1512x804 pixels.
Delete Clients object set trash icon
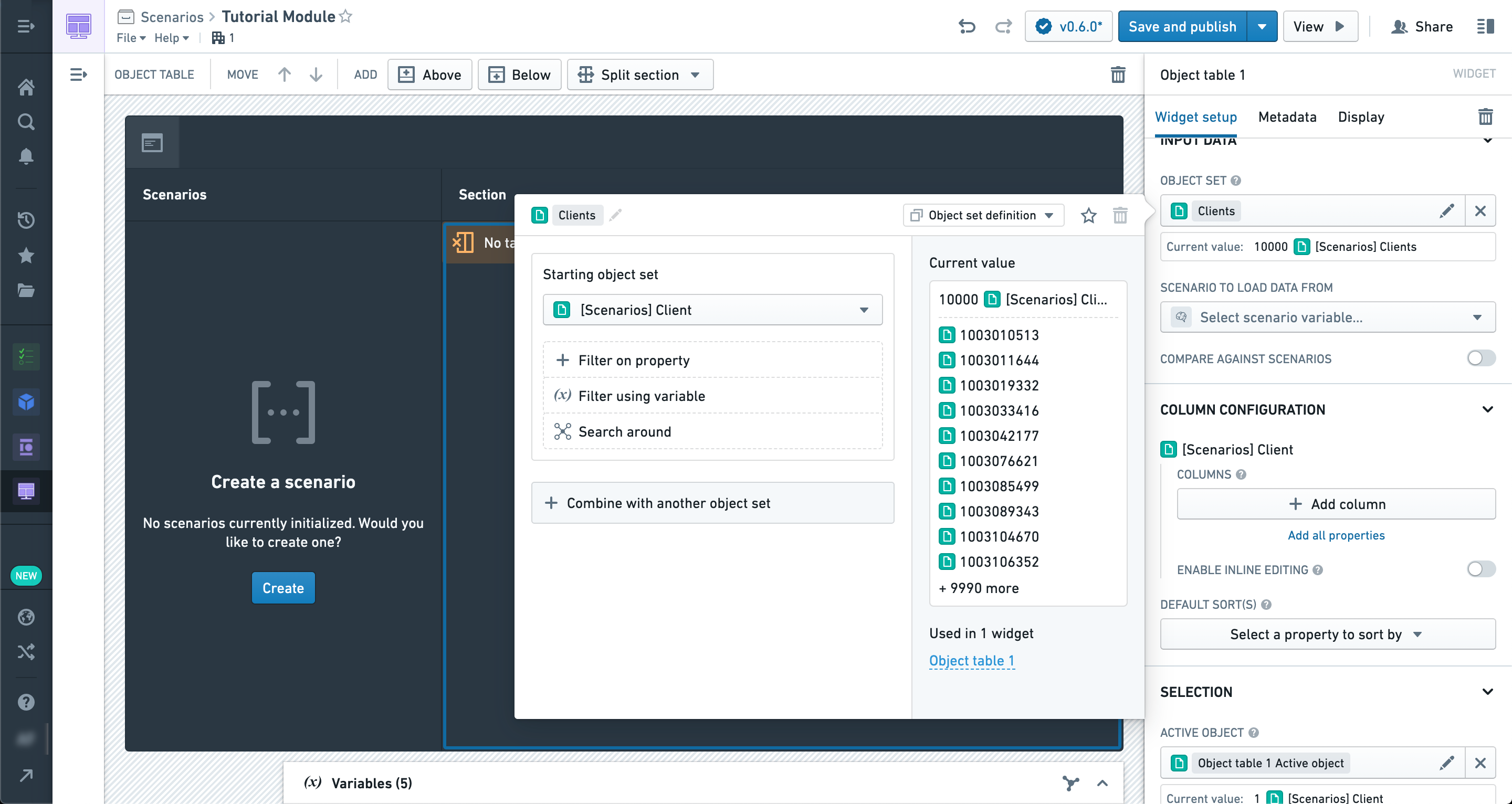tap(1120, 215)
